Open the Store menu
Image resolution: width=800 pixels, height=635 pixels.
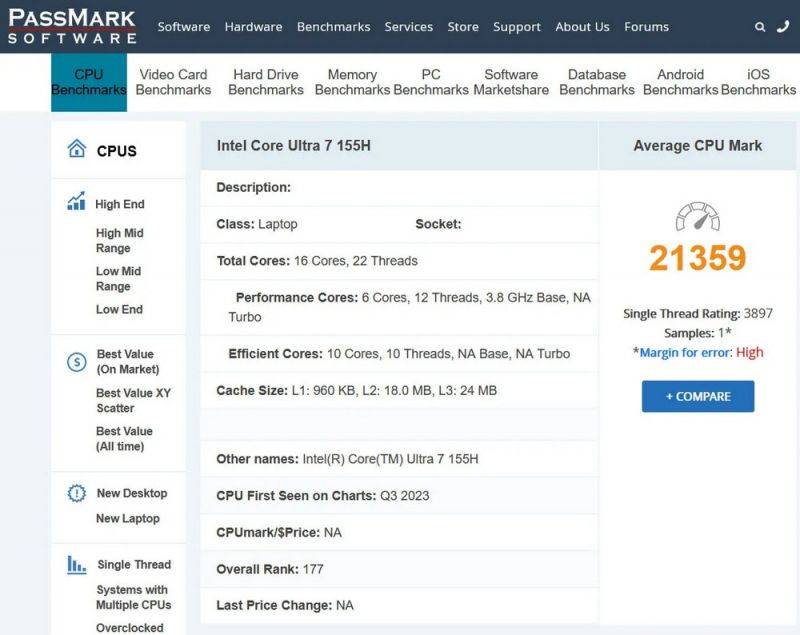pyautogui.click(x=463, y=27)
